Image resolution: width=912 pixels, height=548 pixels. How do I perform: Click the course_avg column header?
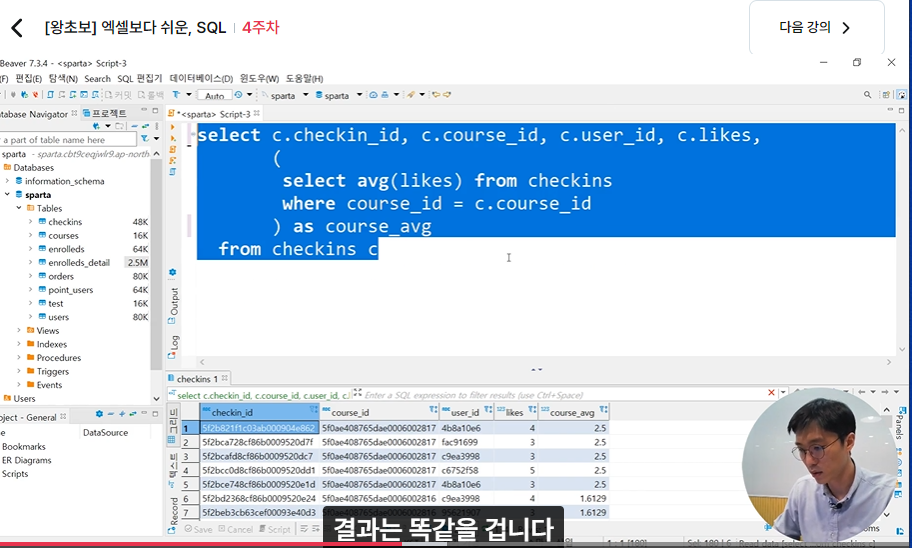(573, 412)
